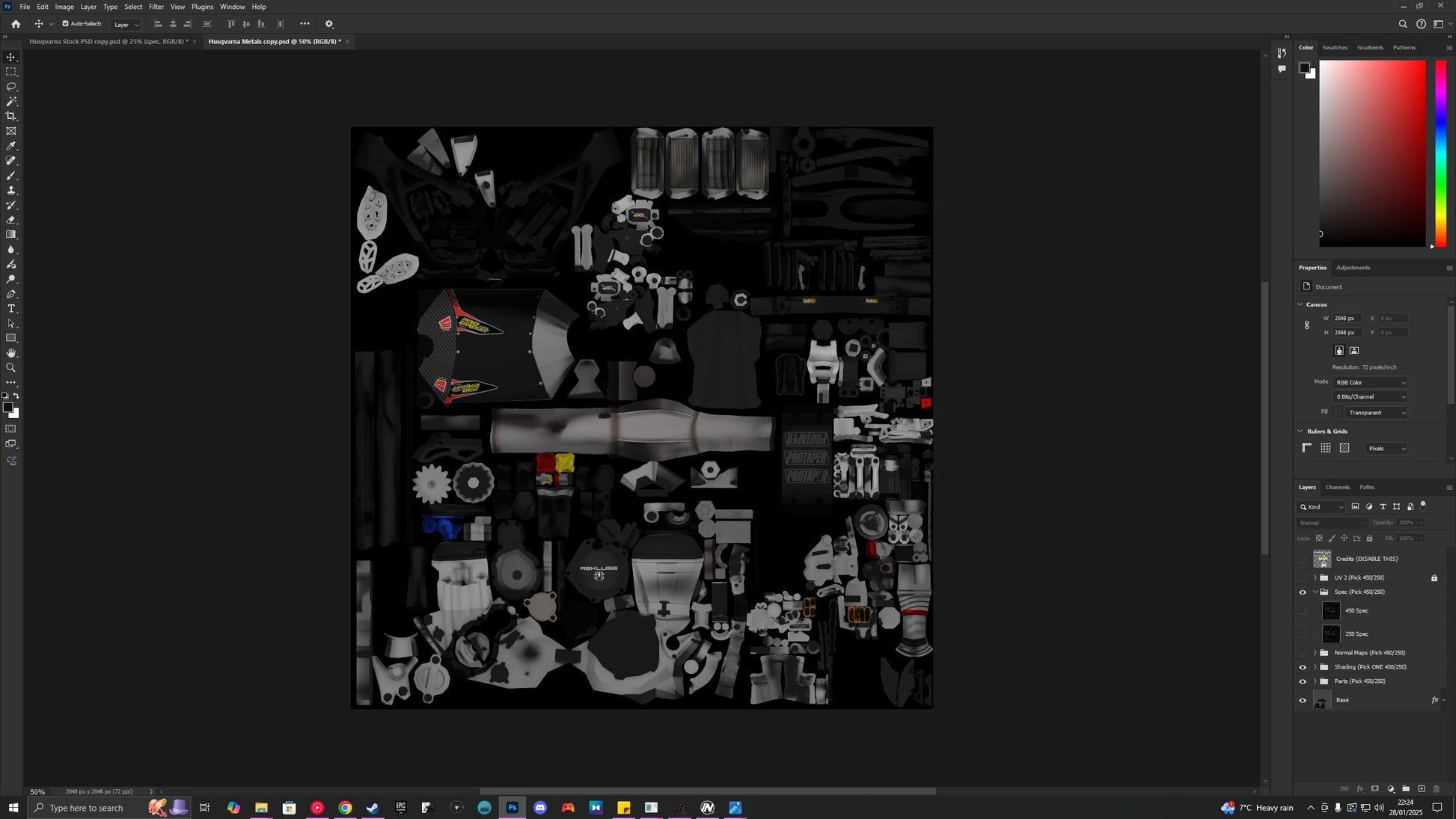Viewport: 1456px width, 819px height.
Task: Select the Lasso tool
Action: coord(11,87)
